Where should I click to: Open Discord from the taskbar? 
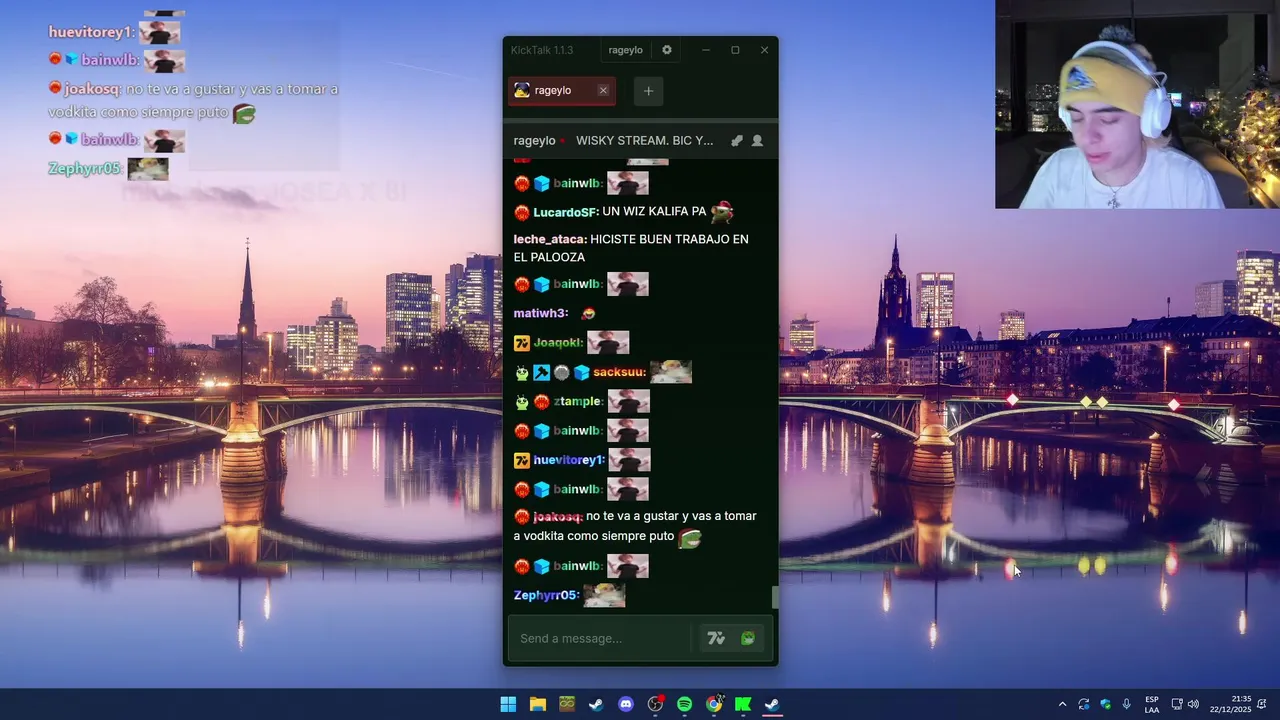pyautogui.click(x=626, y=704)
